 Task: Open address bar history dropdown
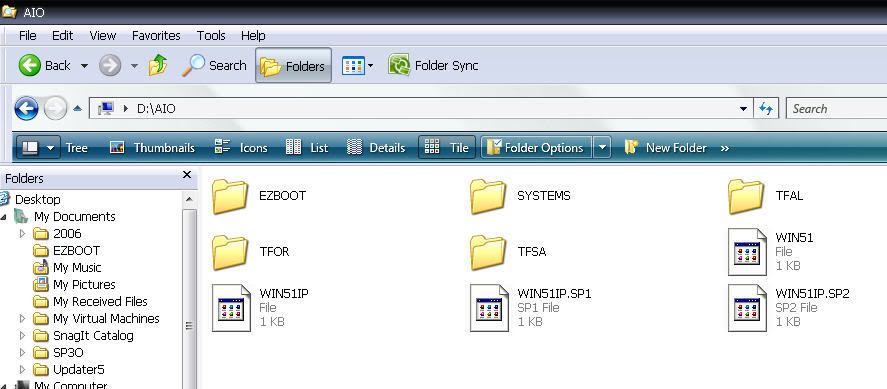(743, 109)
